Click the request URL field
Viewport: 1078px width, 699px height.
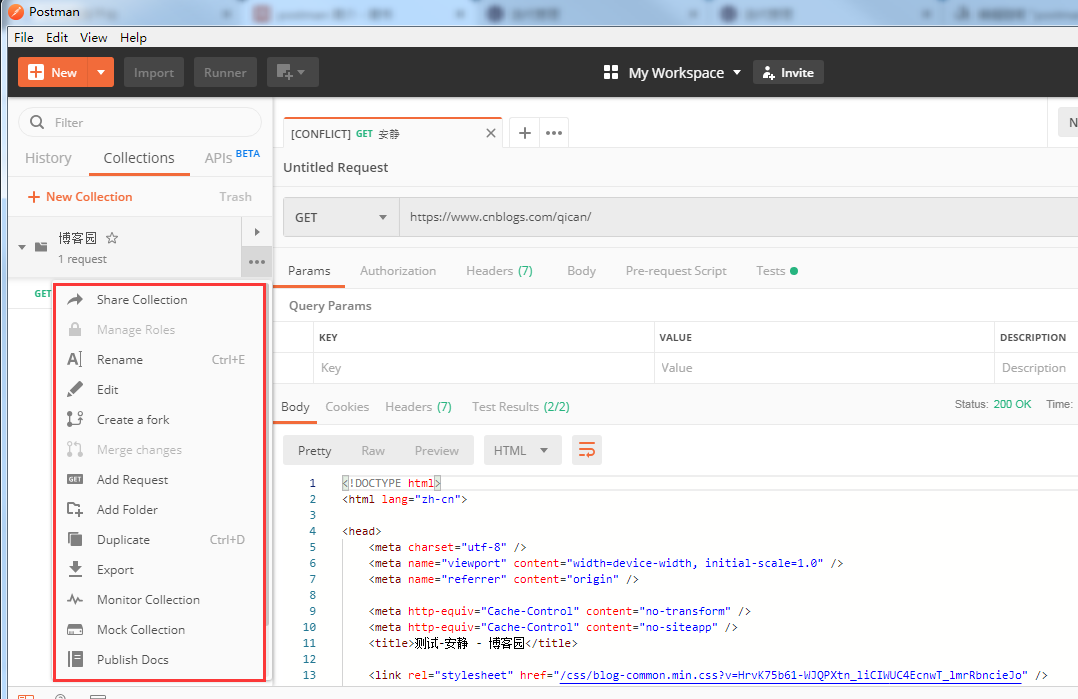(738, 217)
